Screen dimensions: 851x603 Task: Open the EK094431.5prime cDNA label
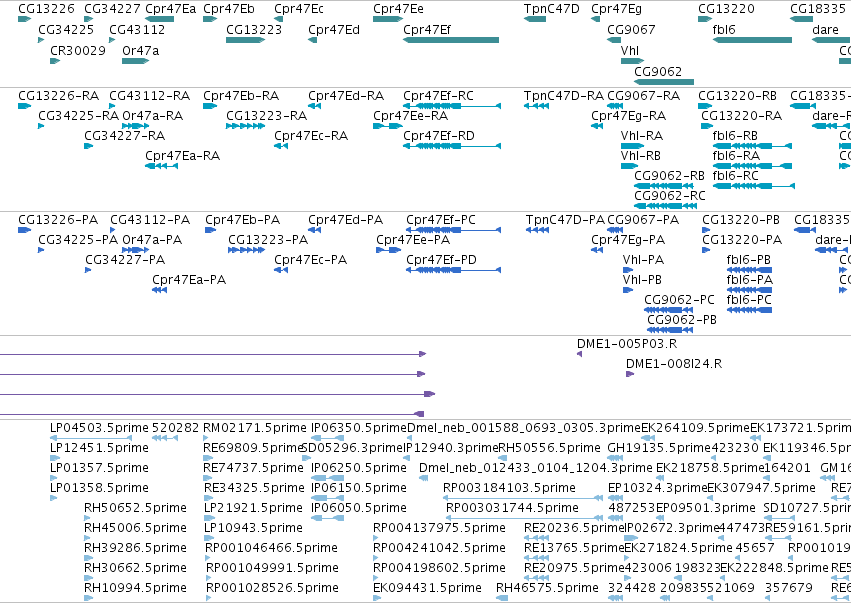pyautogui.click(x=427, y=588)
